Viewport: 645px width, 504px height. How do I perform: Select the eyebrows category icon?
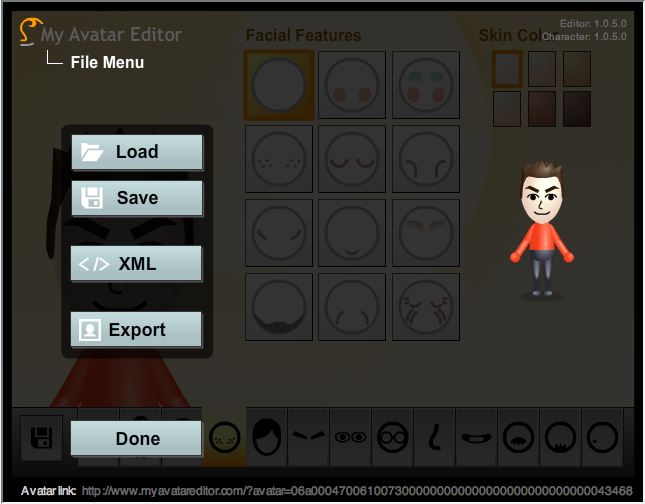(x=309, y=437)
